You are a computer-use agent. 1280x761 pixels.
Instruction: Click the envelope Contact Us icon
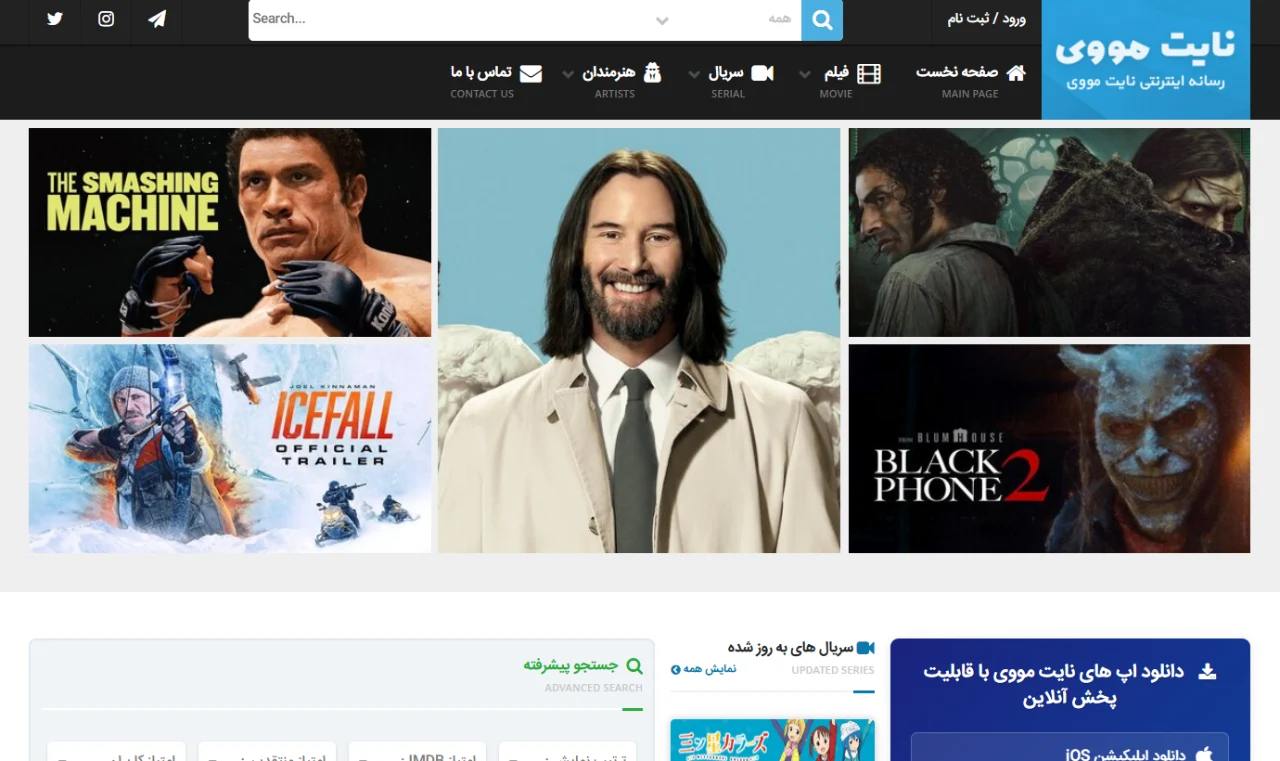tap(531, 73)
